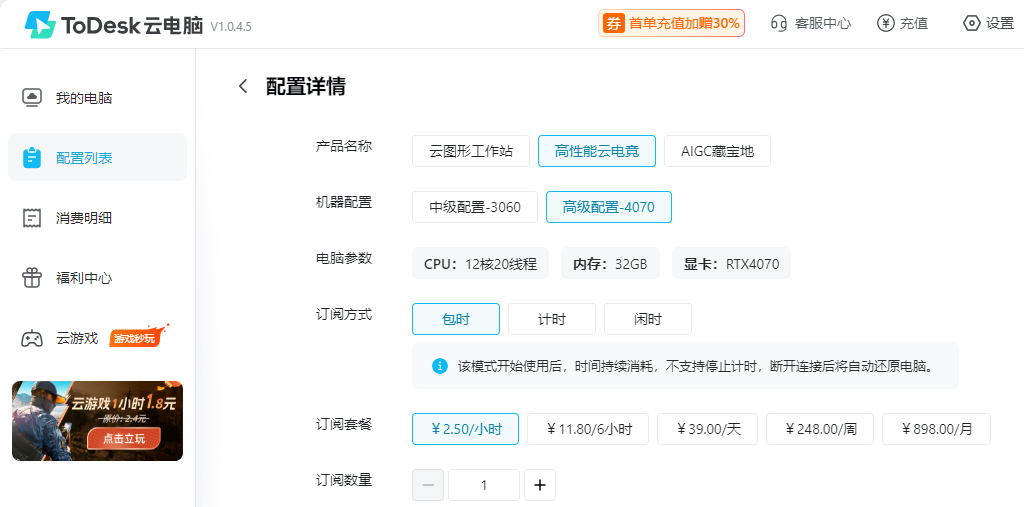Screen dimensions: 1024x507
Task: Click the 消费明细 receipt icon
Action: pyautogui.click(x=32, y=218)
